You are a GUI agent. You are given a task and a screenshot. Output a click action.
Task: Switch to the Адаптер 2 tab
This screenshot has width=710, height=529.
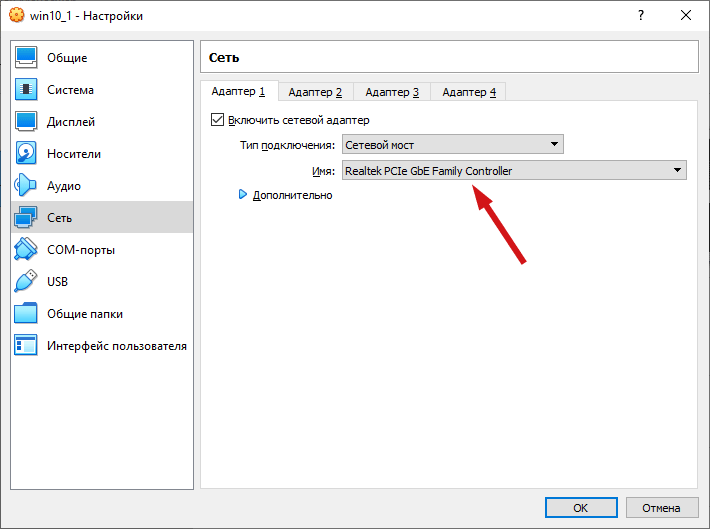315,92
